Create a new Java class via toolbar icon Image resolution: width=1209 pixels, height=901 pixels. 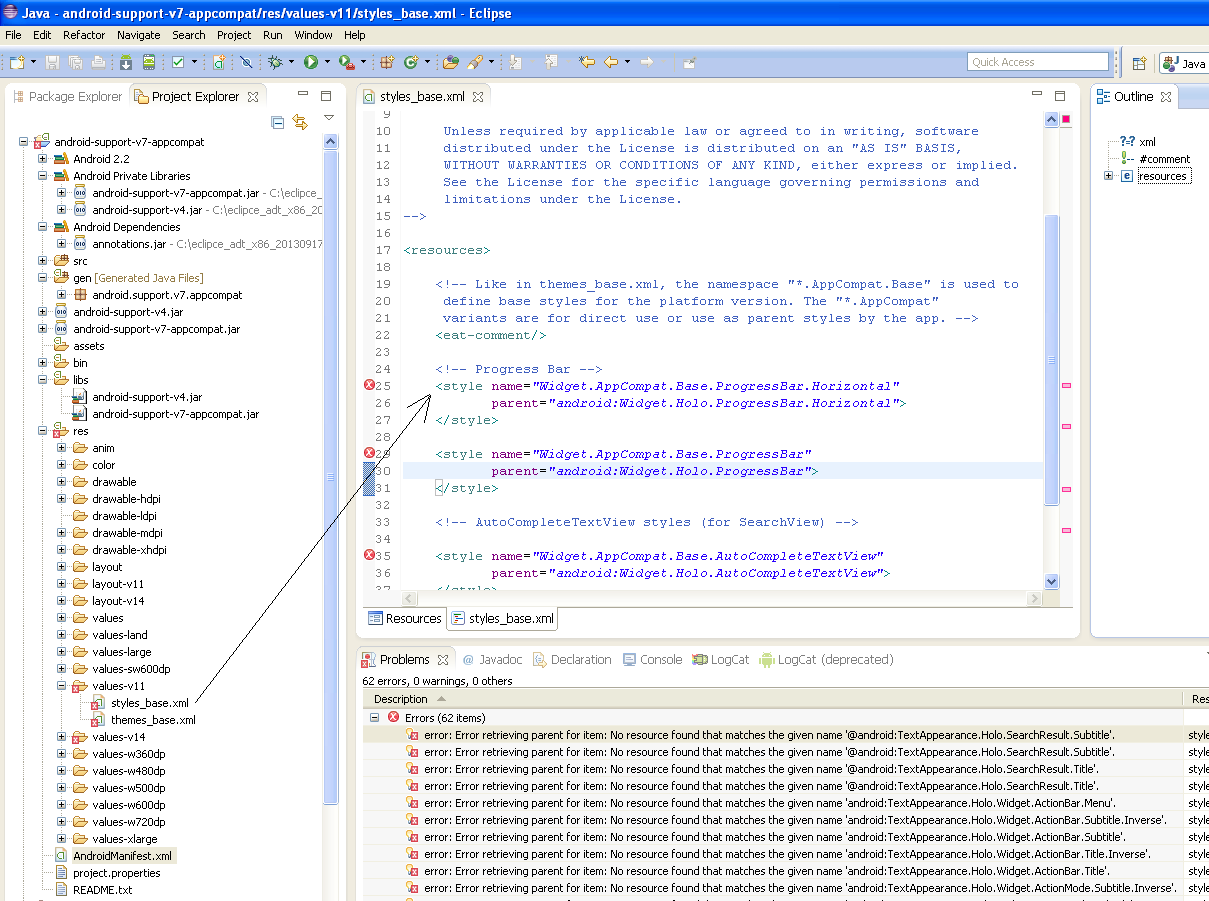click(410, 62)
